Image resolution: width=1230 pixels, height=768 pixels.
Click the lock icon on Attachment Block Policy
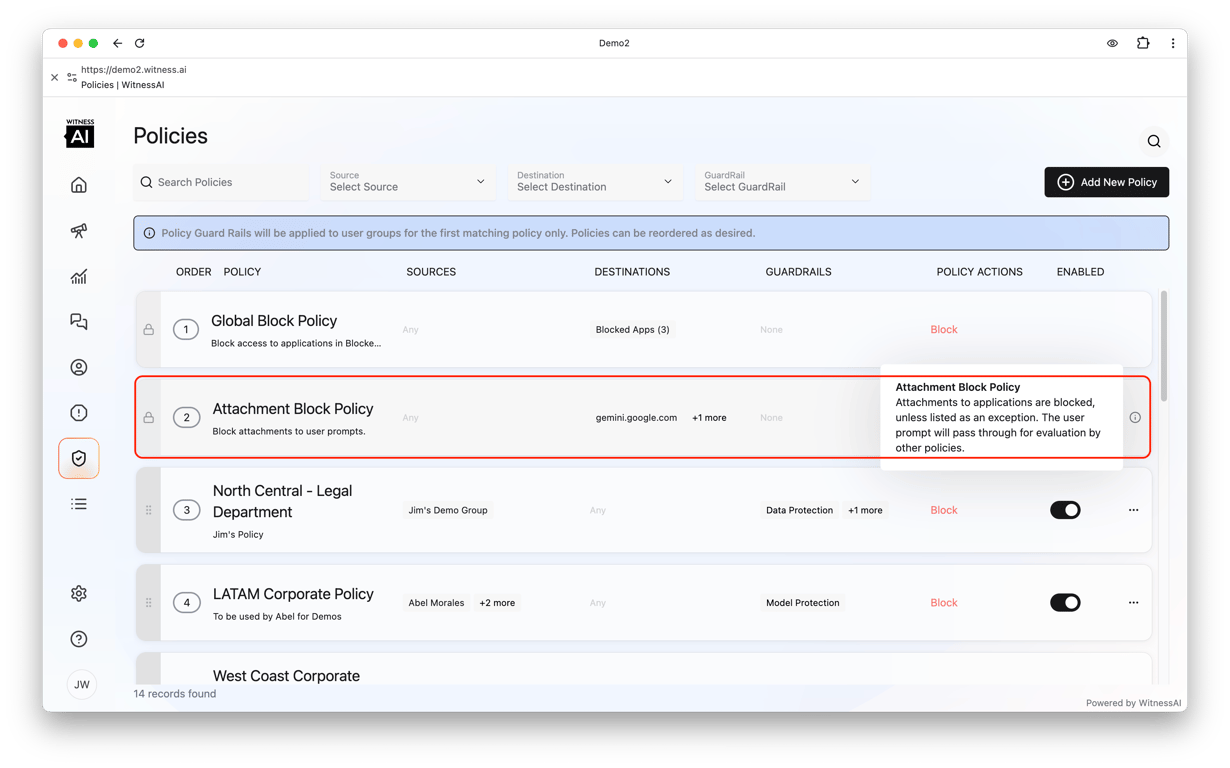pos(149,417)
